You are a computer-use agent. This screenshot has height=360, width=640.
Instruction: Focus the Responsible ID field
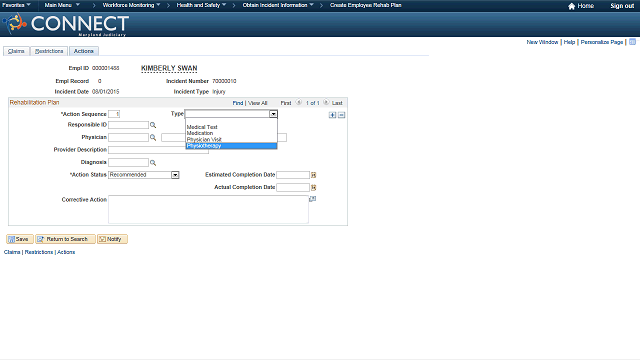(128, 125)
